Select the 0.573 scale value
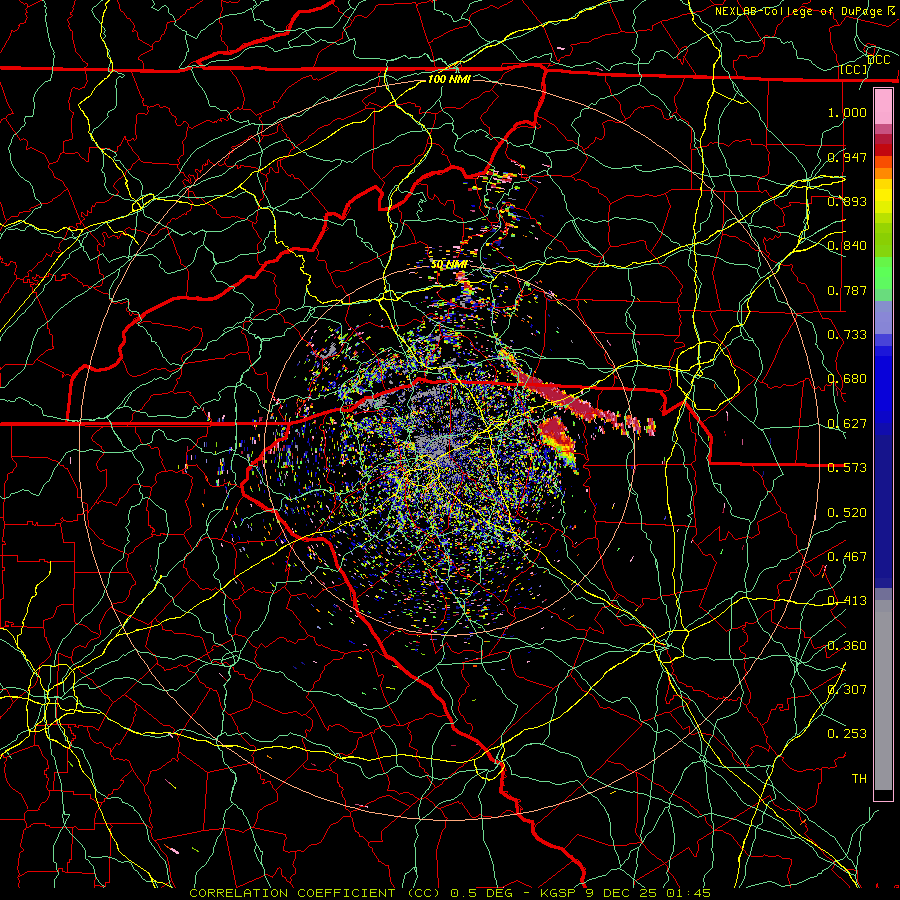The width and height of the screenshot is (900, 900). [847, 467]
